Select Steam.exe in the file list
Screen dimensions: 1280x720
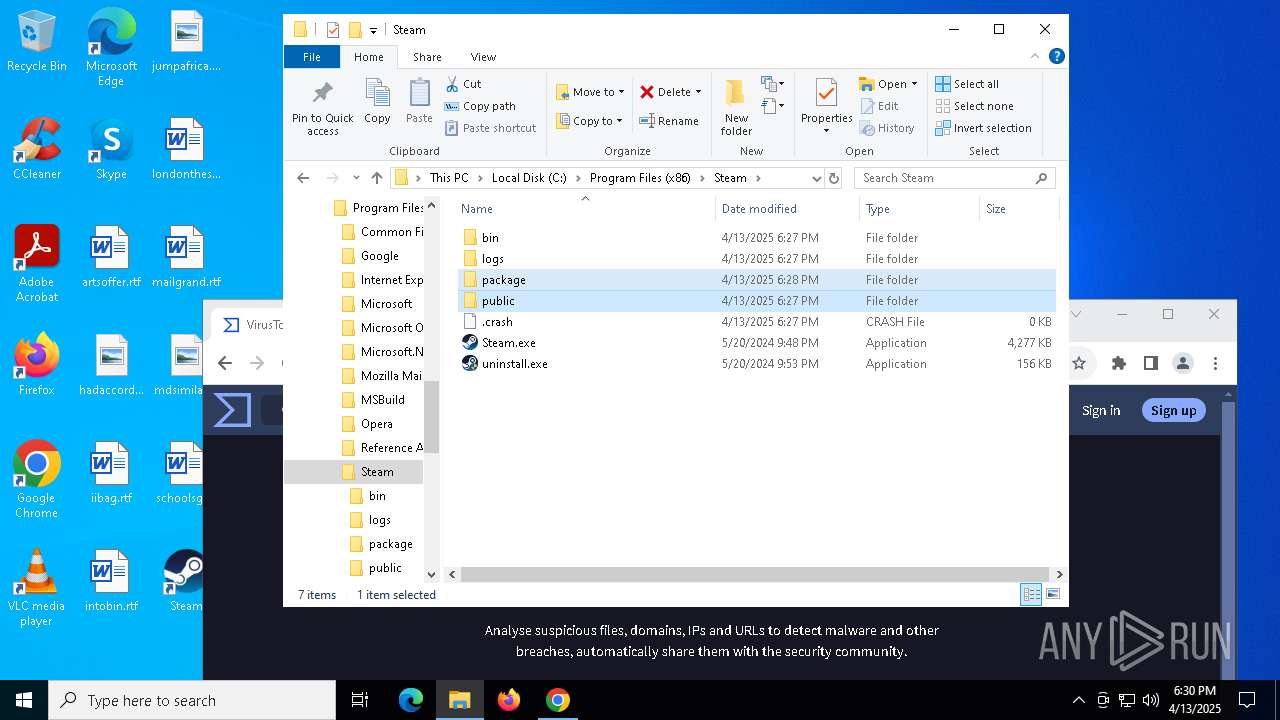point(757,343)
